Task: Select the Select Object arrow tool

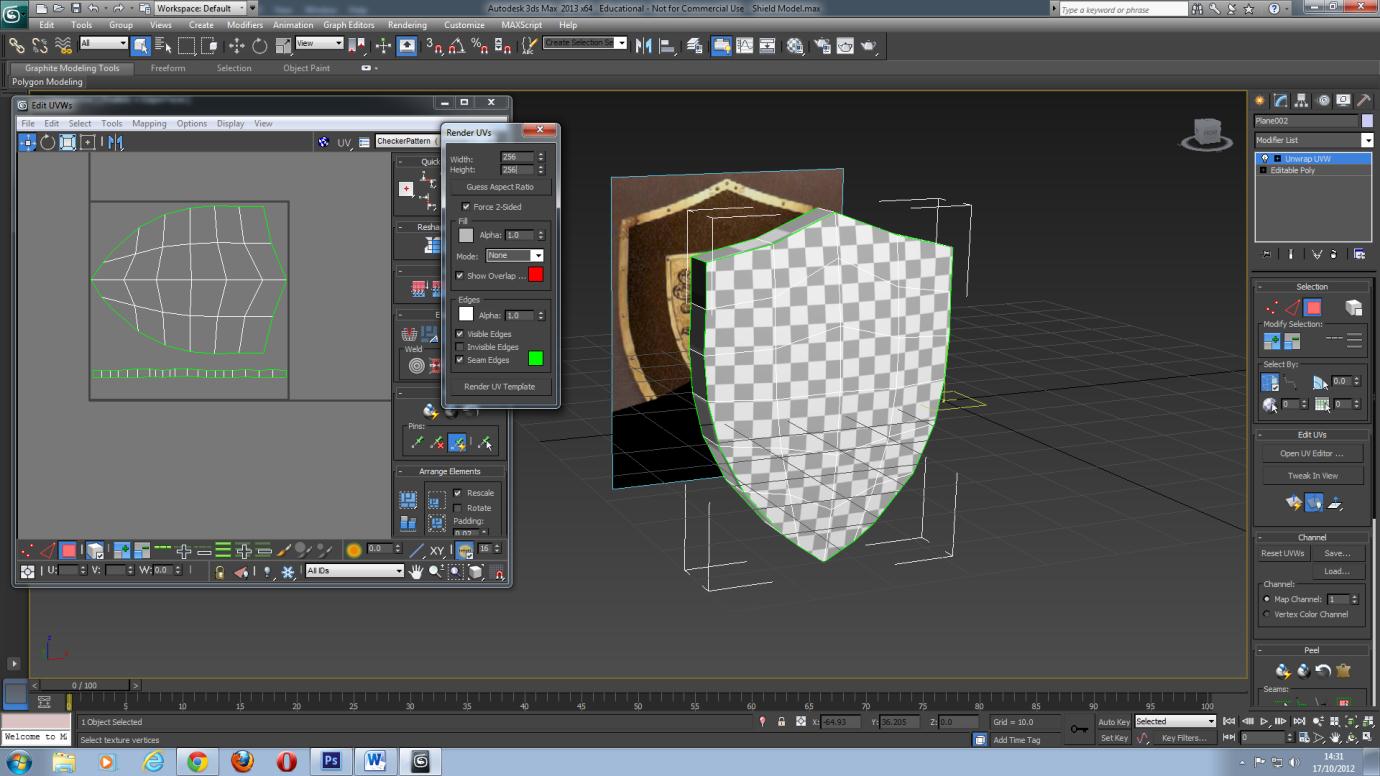Action: coord(140,45)
